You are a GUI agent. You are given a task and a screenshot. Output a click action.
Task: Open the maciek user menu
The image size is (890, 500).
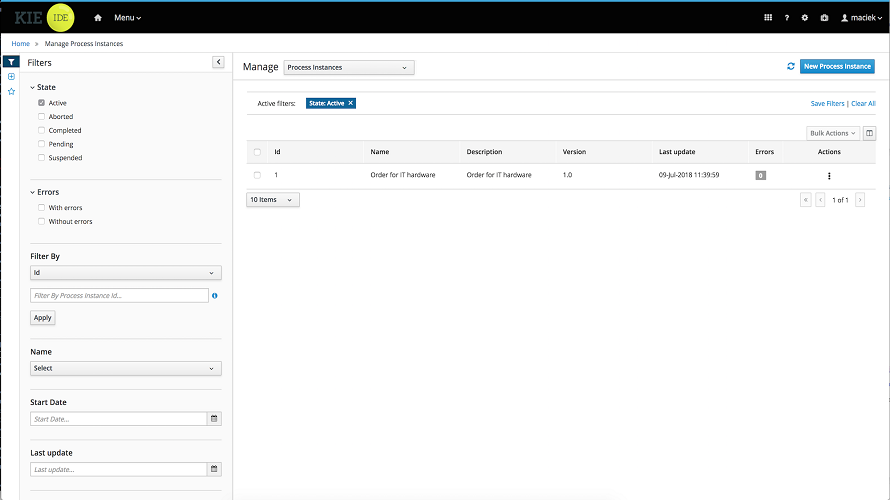point(861,18)
